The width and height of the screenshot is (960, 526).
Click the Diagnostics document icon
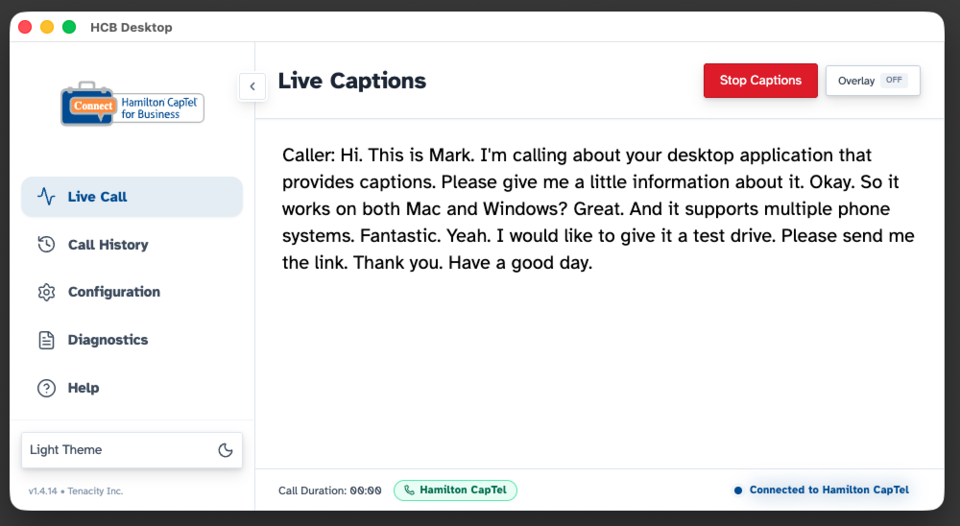(47, 340)
